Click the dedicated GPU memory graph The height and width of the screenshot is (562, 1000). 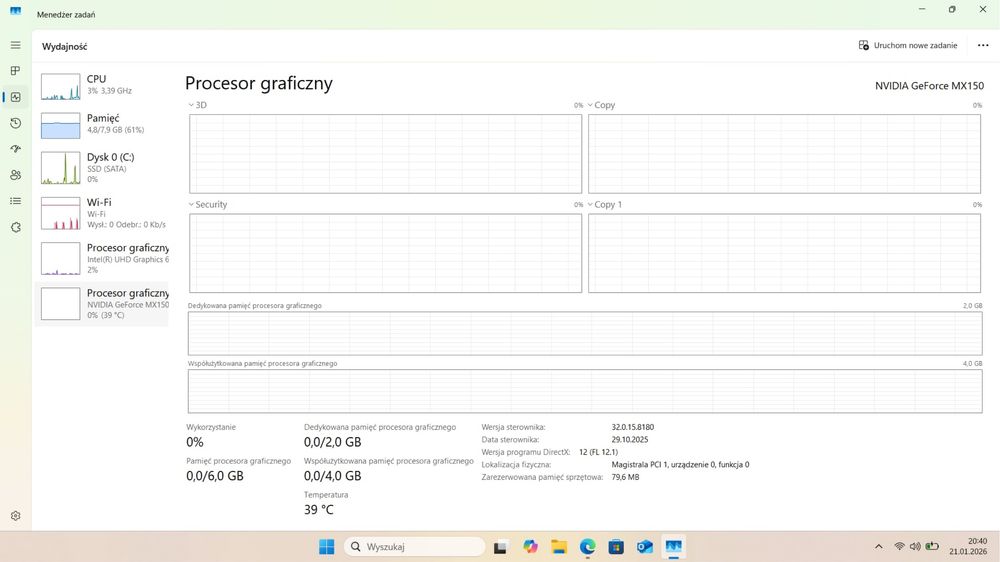[585, 334]
